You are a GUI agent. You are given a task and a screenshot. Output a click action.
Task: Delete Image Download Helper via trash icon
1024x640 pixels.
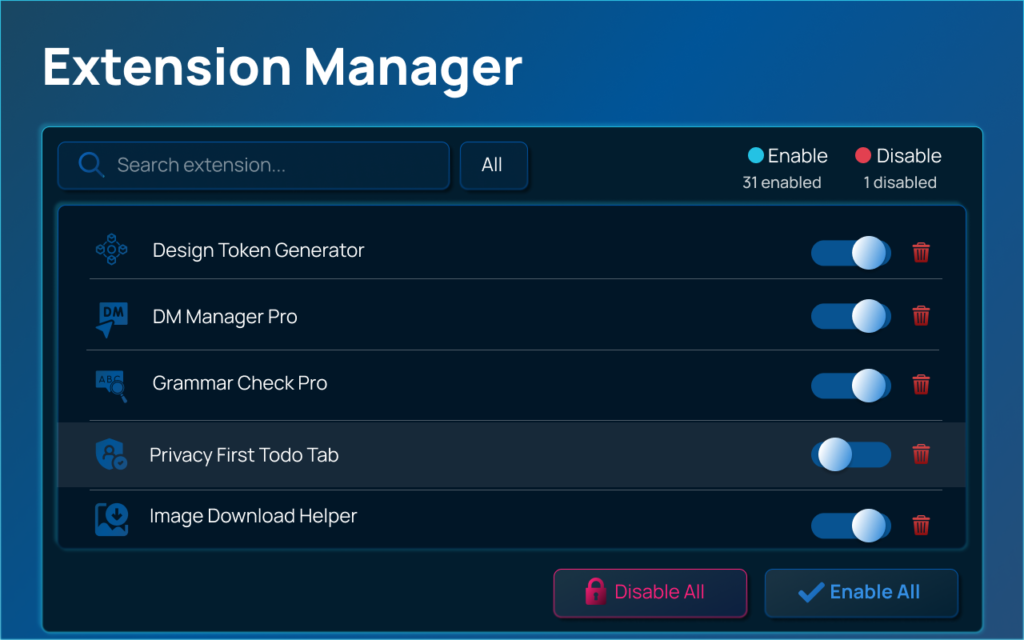[x=921, y=524]
